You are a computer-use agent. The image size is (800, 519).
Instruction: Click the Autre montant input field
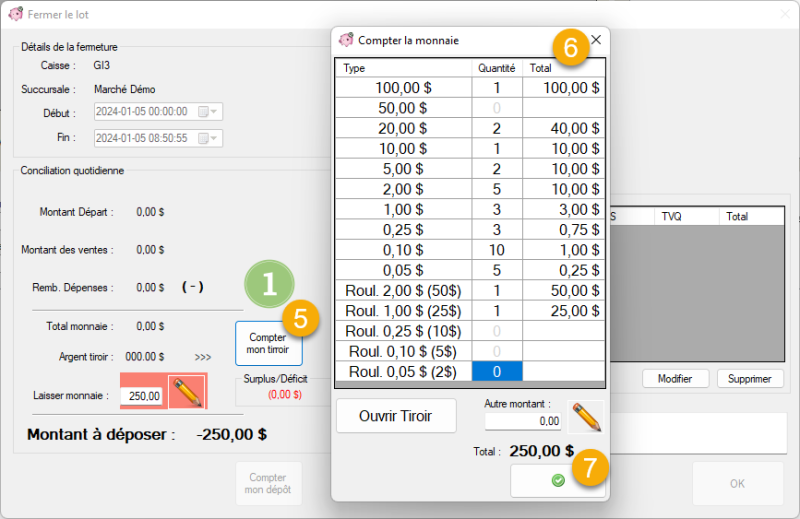[x=523, y=421]
